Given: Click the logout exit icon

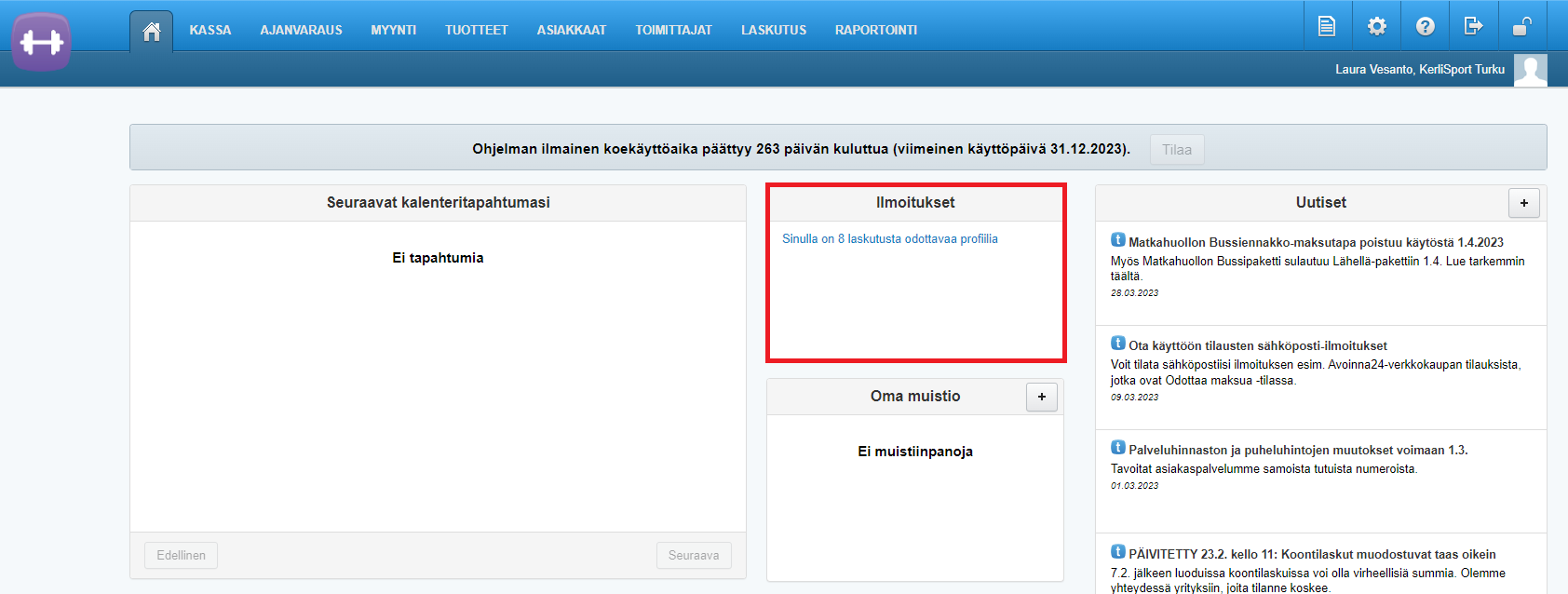Looking at the screenshot, I should coord(1473,26).
